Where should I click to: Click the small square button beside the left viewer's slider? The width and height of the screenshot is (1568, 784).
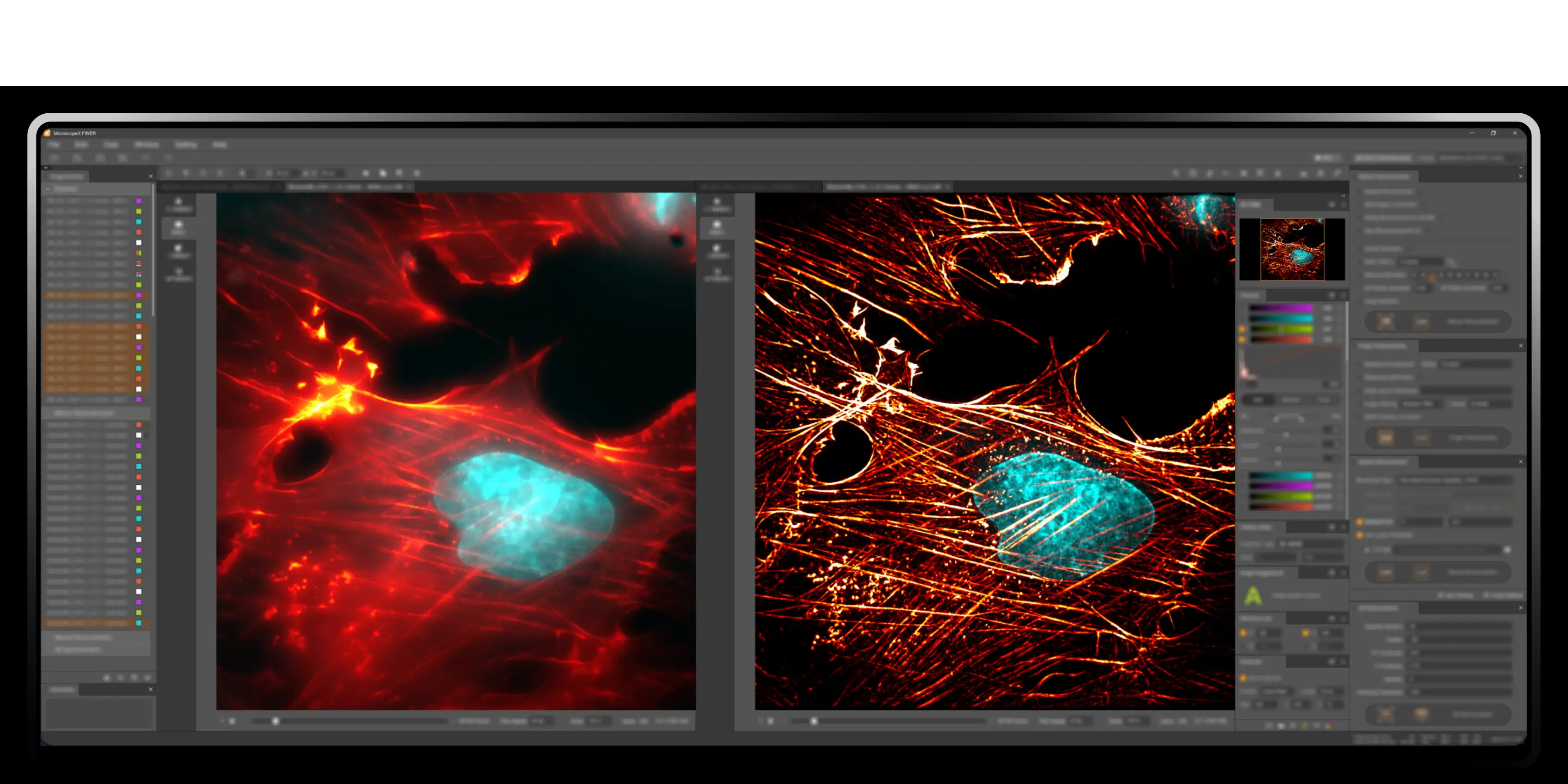point(232,721)
